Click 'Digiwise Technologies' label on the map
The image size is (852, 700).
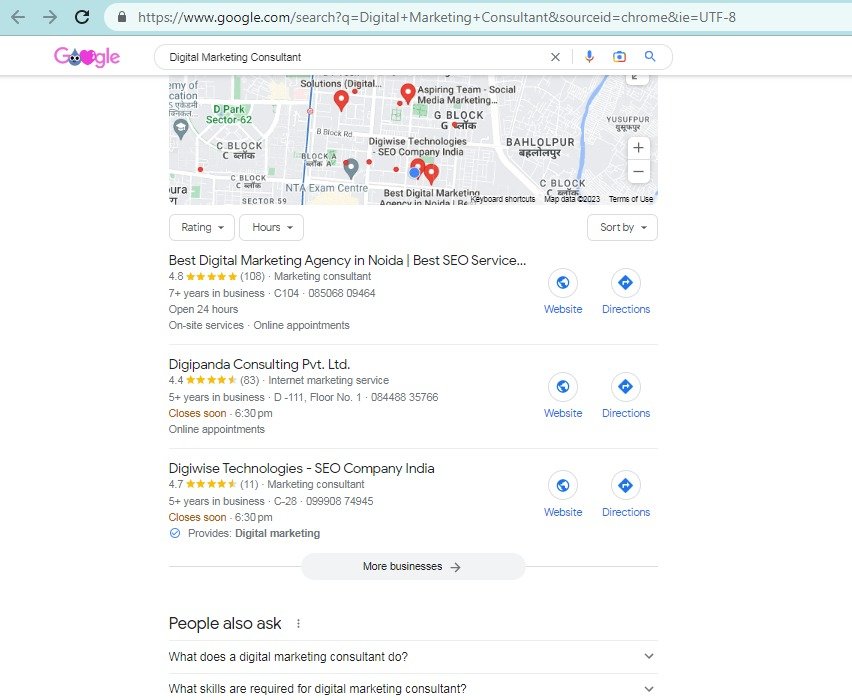coord(418,146)
